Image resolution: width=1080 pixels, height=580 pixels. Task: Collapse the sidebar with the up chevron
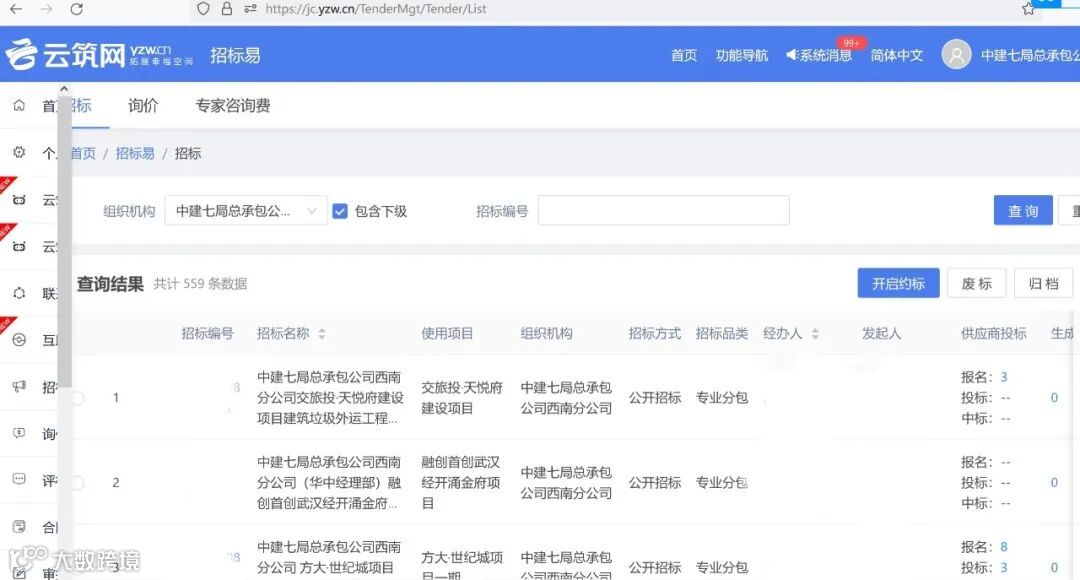(64, 89)
